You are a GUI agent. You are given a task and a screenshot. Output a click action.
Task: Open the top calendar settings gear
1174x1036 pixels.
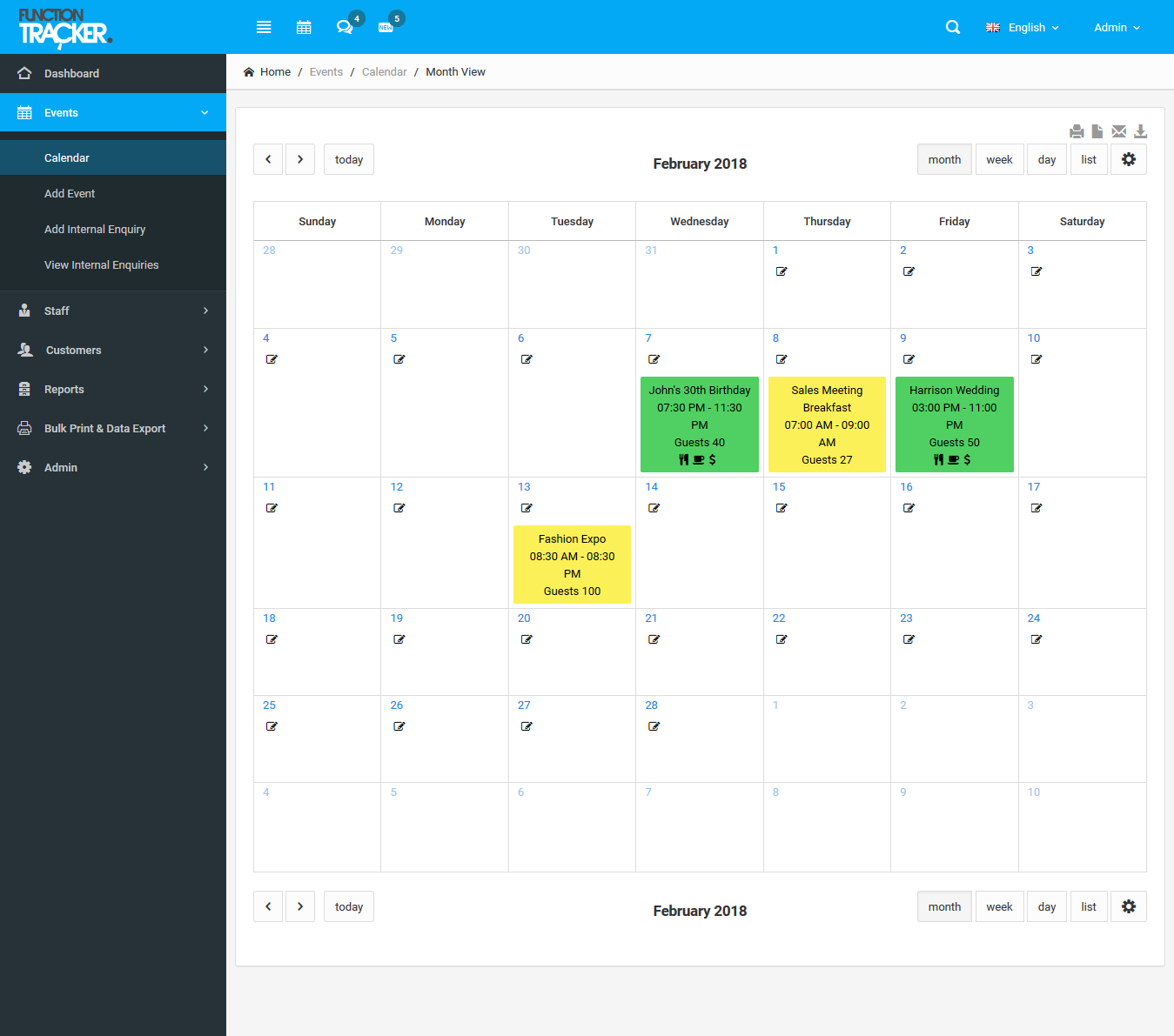(1129, 159)
